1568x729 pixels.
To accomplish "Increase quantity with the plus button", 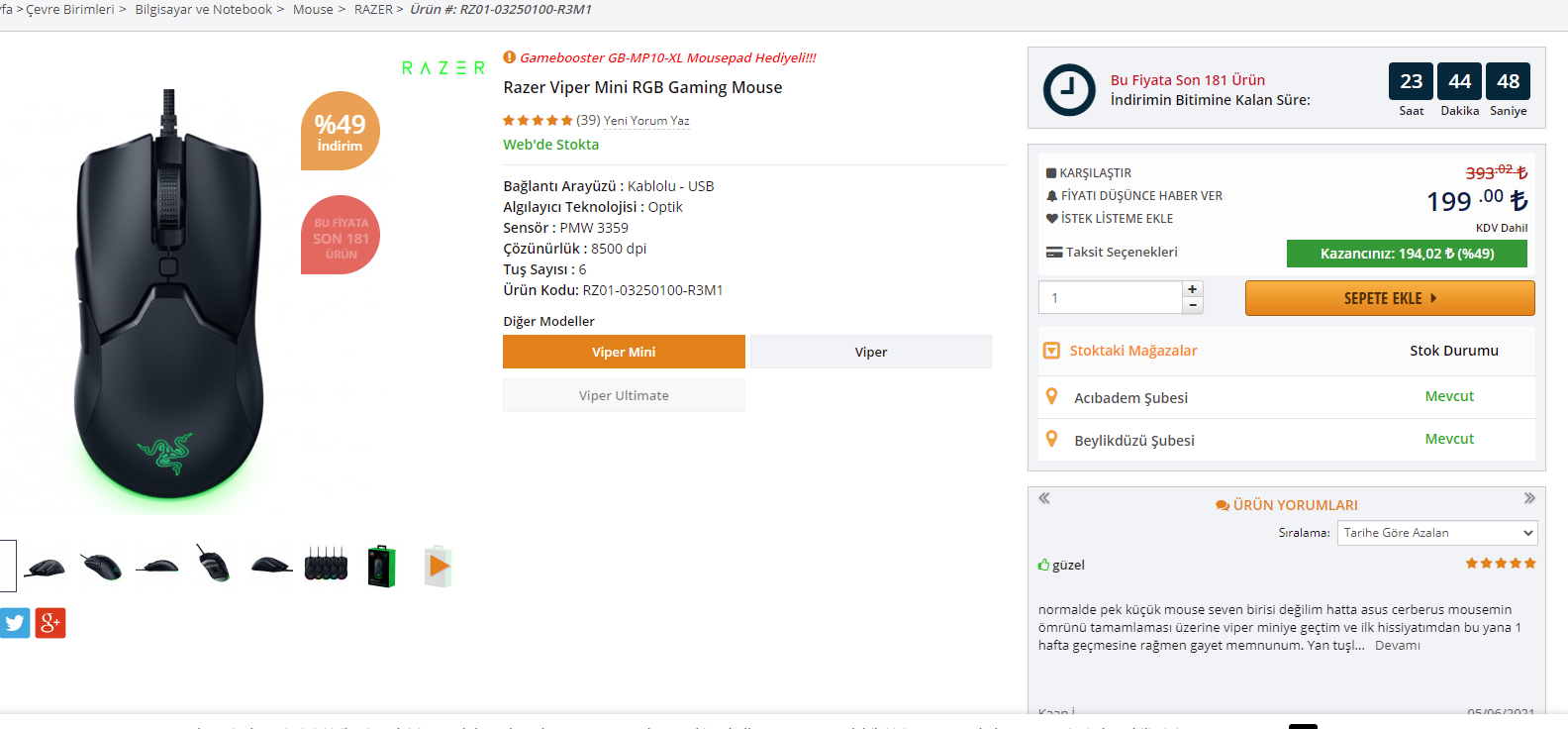I will pos(1193,289).
